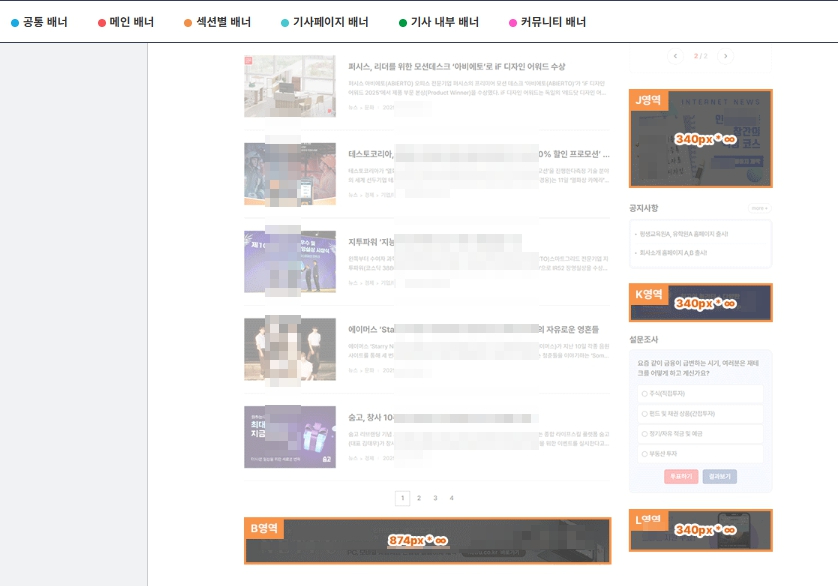The image size is (838, 586).
Task: Open the 퍼시스 office desk article thumbnail
Action: coord(290,86)
